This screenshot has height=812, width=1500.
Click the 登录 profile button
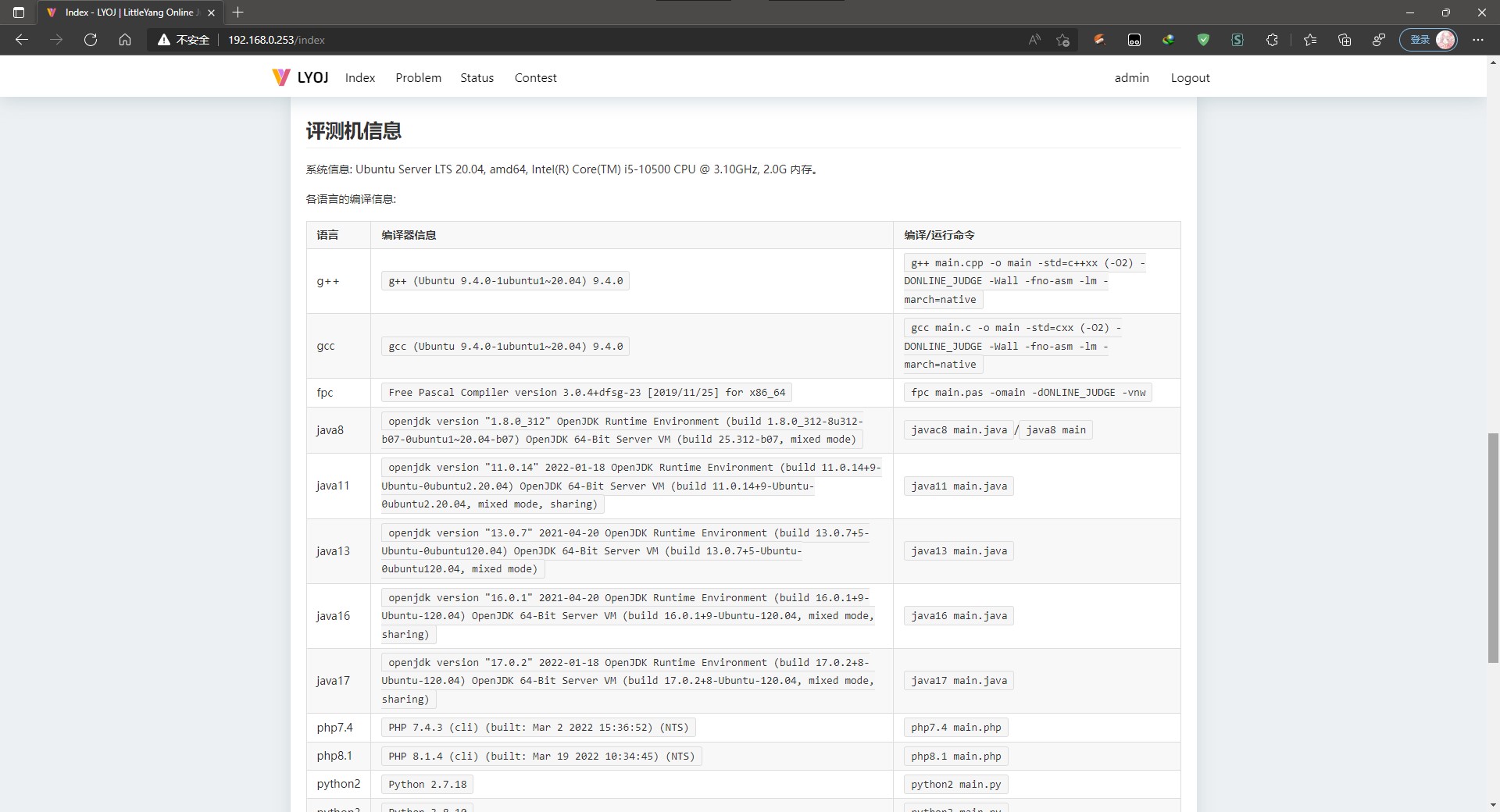pos(1428,40)
